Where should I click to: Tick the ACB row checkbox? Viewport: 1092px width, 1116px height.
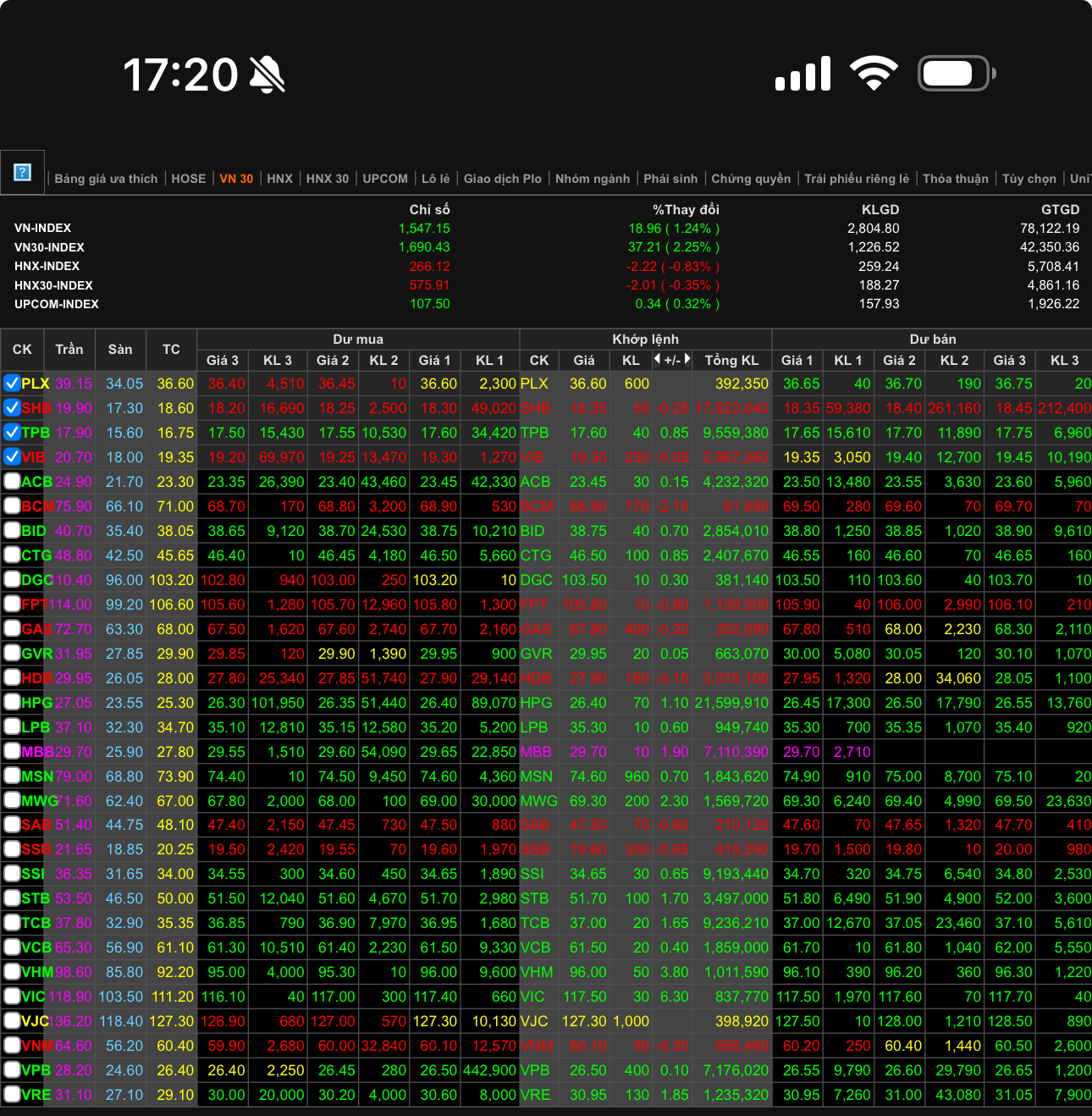point(12,481)
